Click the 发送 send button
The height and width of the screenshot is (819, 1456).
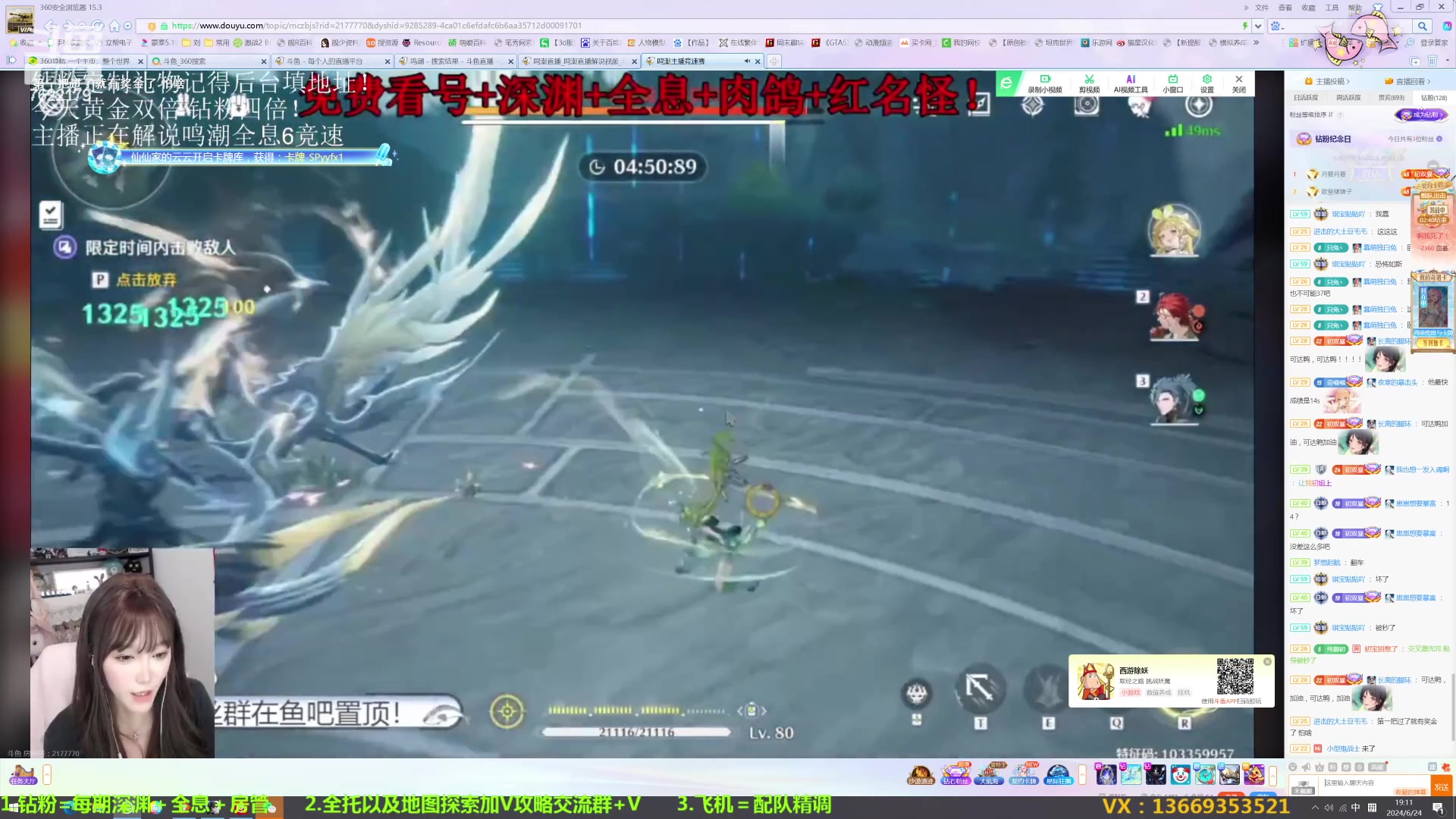1442,787
